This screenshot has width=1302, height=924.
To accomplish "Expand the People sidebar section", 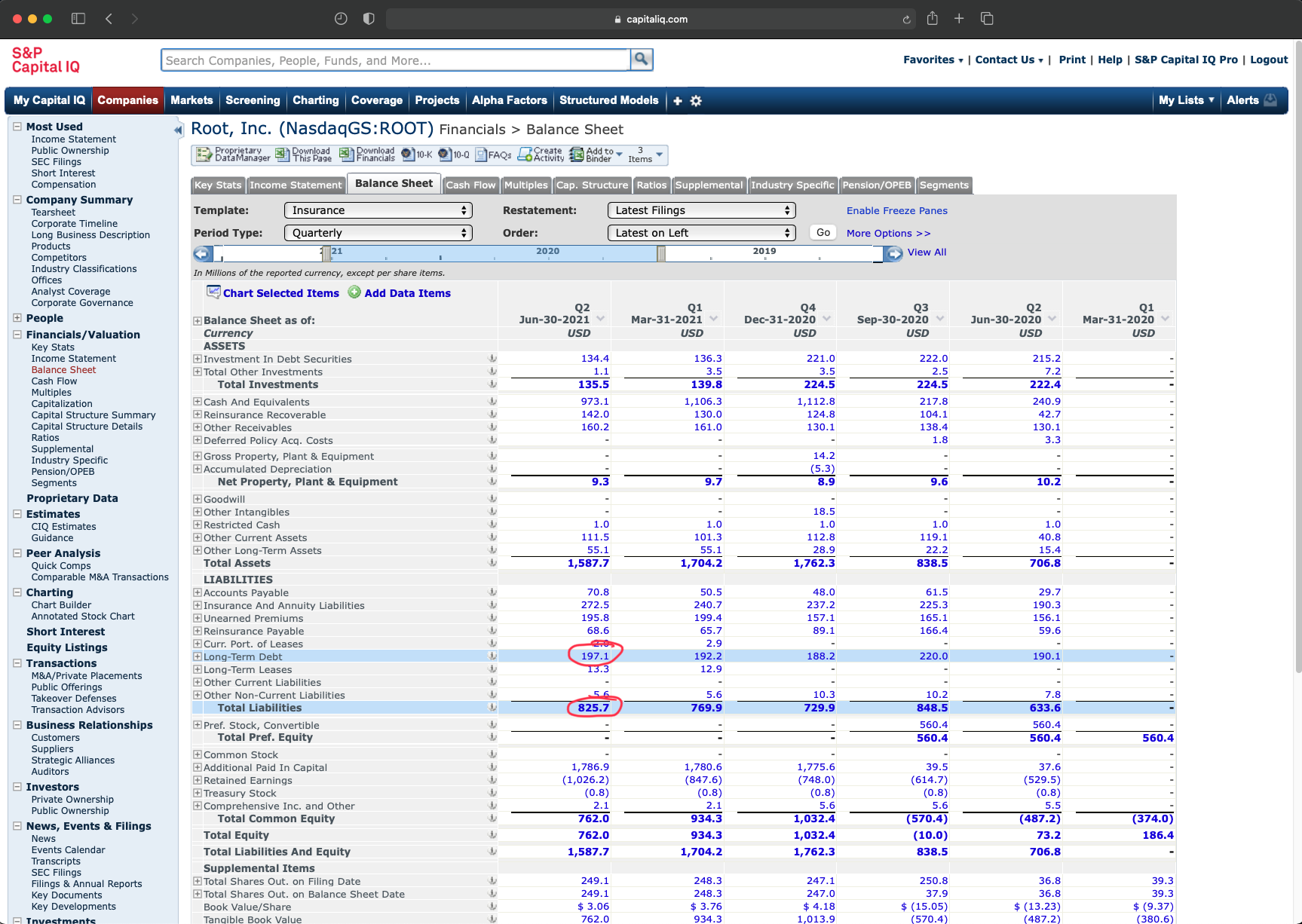I will (x=17, y=318).
